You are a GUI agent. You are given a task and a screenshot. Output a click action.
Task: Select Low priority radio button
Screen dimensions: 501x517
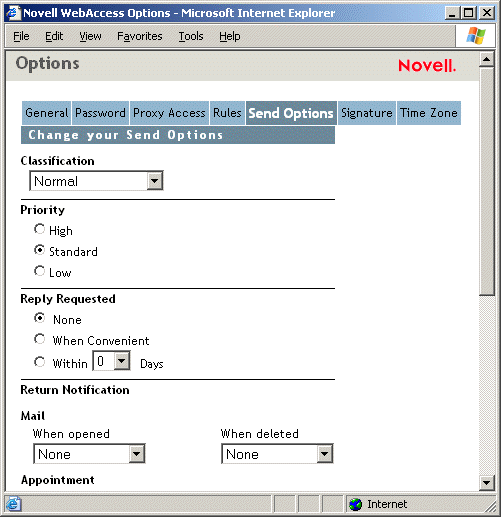(x=39, y=271)
